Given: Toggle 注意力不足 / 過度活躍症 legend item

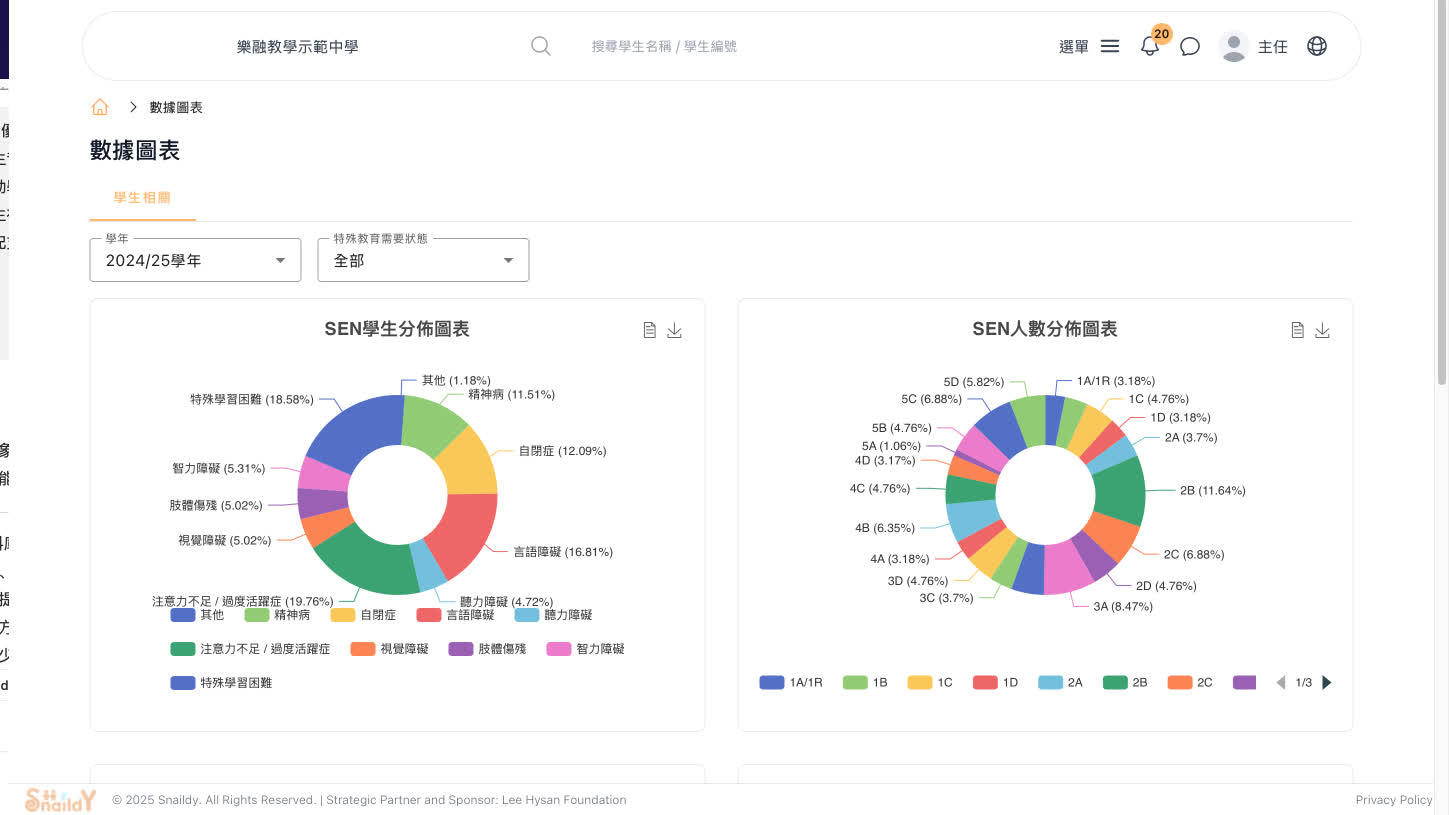Looking at the screenshot, I should point(250,649).
